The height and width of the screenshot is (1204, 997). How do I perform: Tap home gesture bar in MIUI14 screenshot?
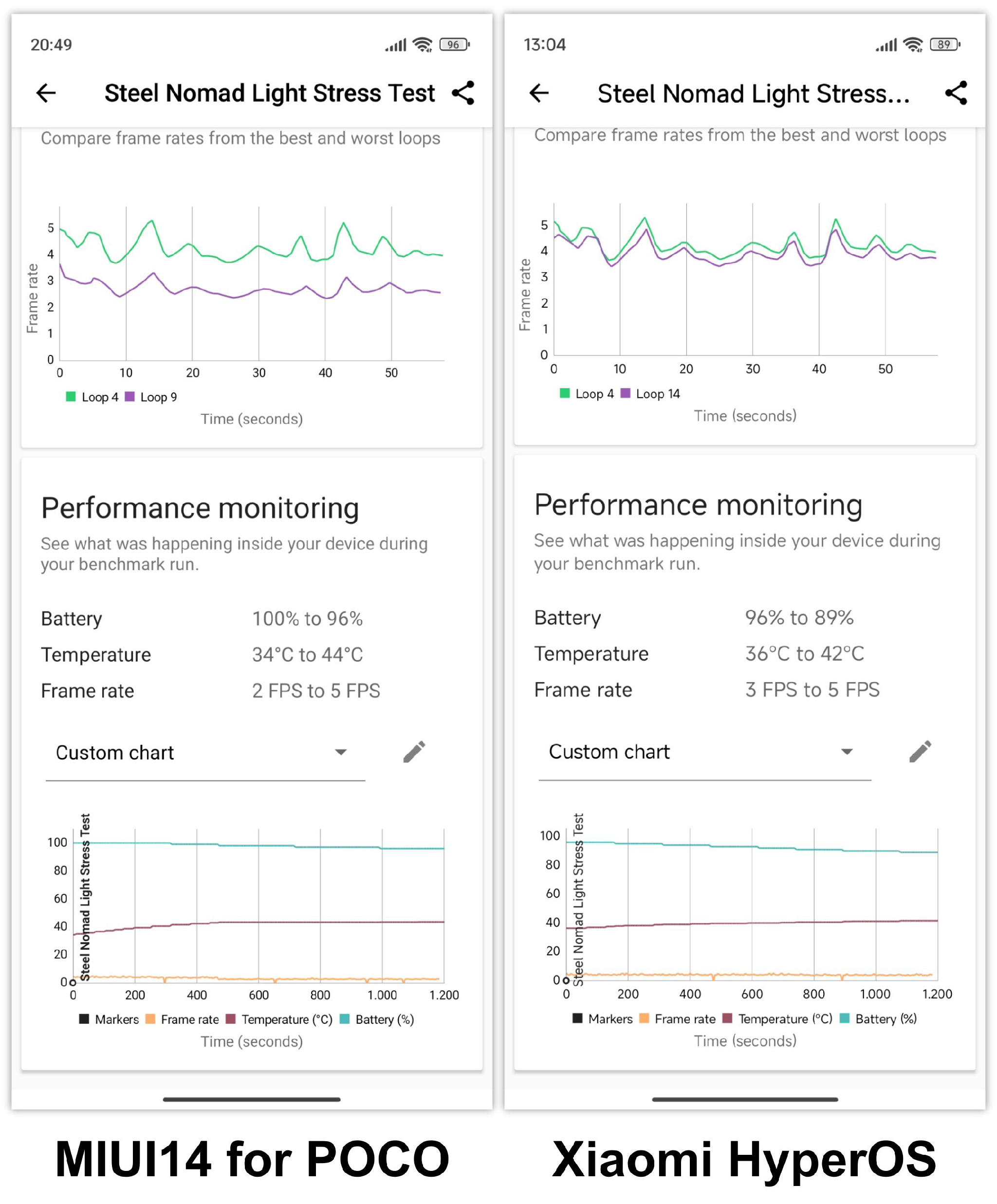(251, 1099)
